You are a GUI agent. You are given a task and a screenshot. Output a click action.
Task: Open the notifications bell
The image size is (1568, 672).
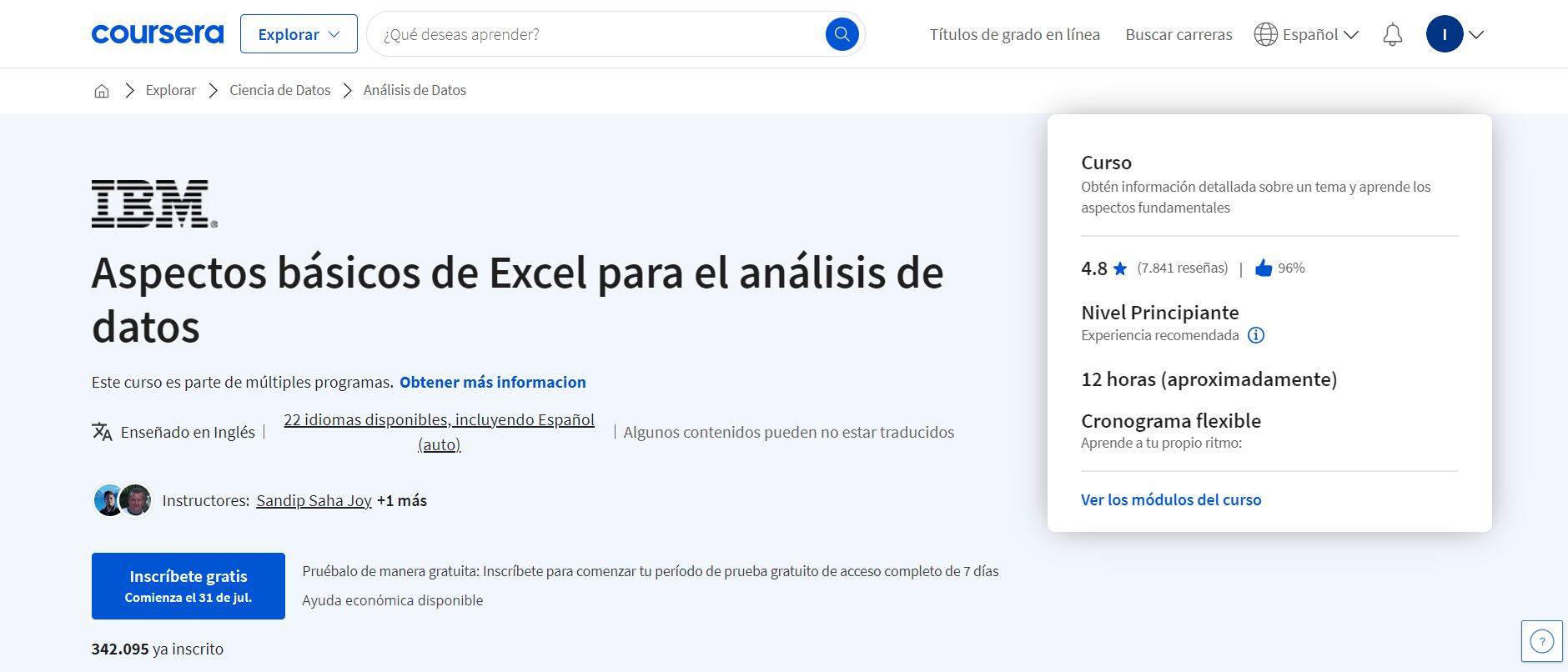coord(1392,35)
